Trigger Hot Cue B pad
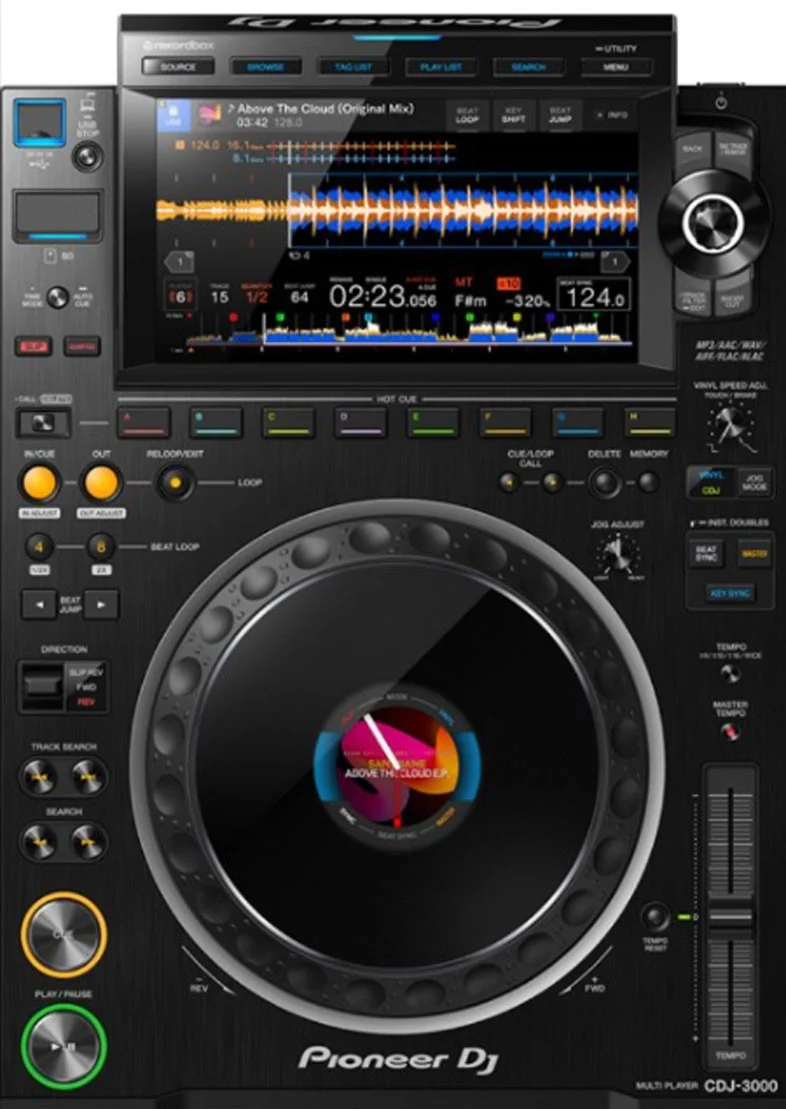This screenshot has height=1109, width=786. (x=216, y=422)
